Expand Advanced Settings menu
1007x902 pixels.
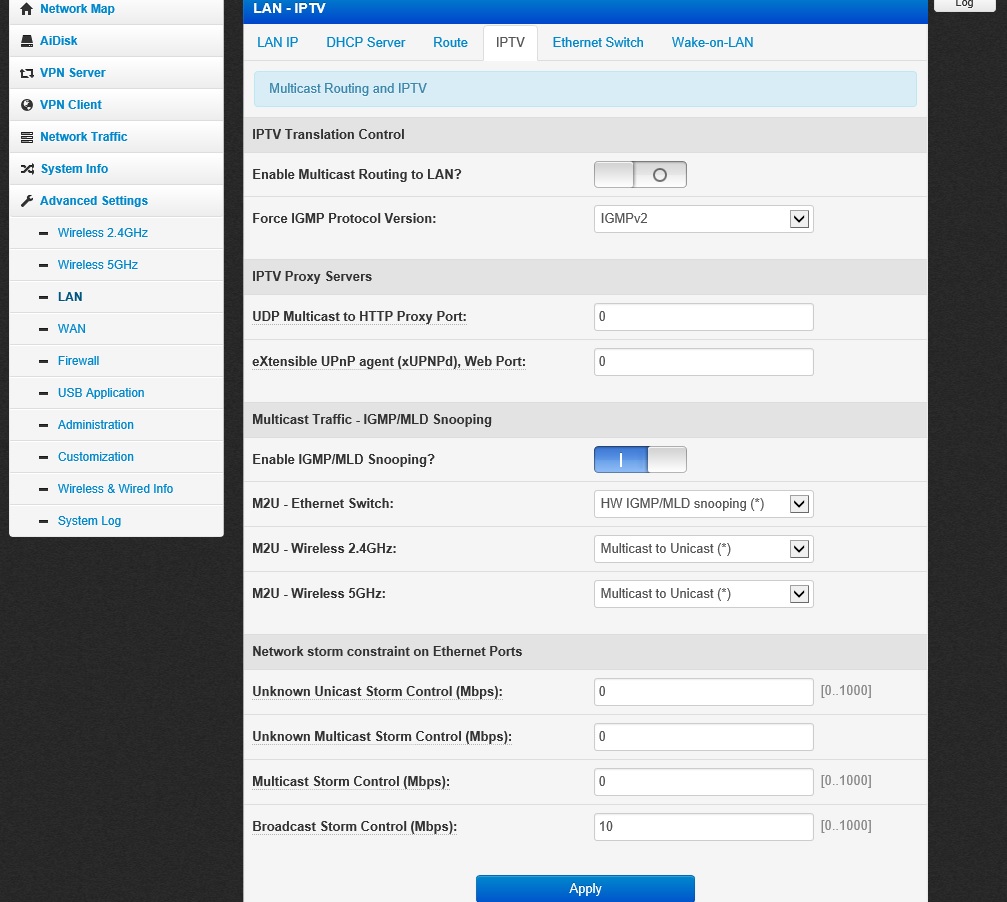click(94, 201)
